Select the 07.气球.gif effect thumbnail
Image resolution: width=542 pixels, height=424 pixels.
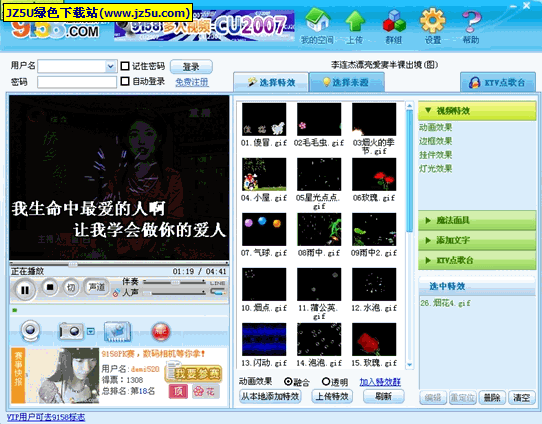coord(264,229)
